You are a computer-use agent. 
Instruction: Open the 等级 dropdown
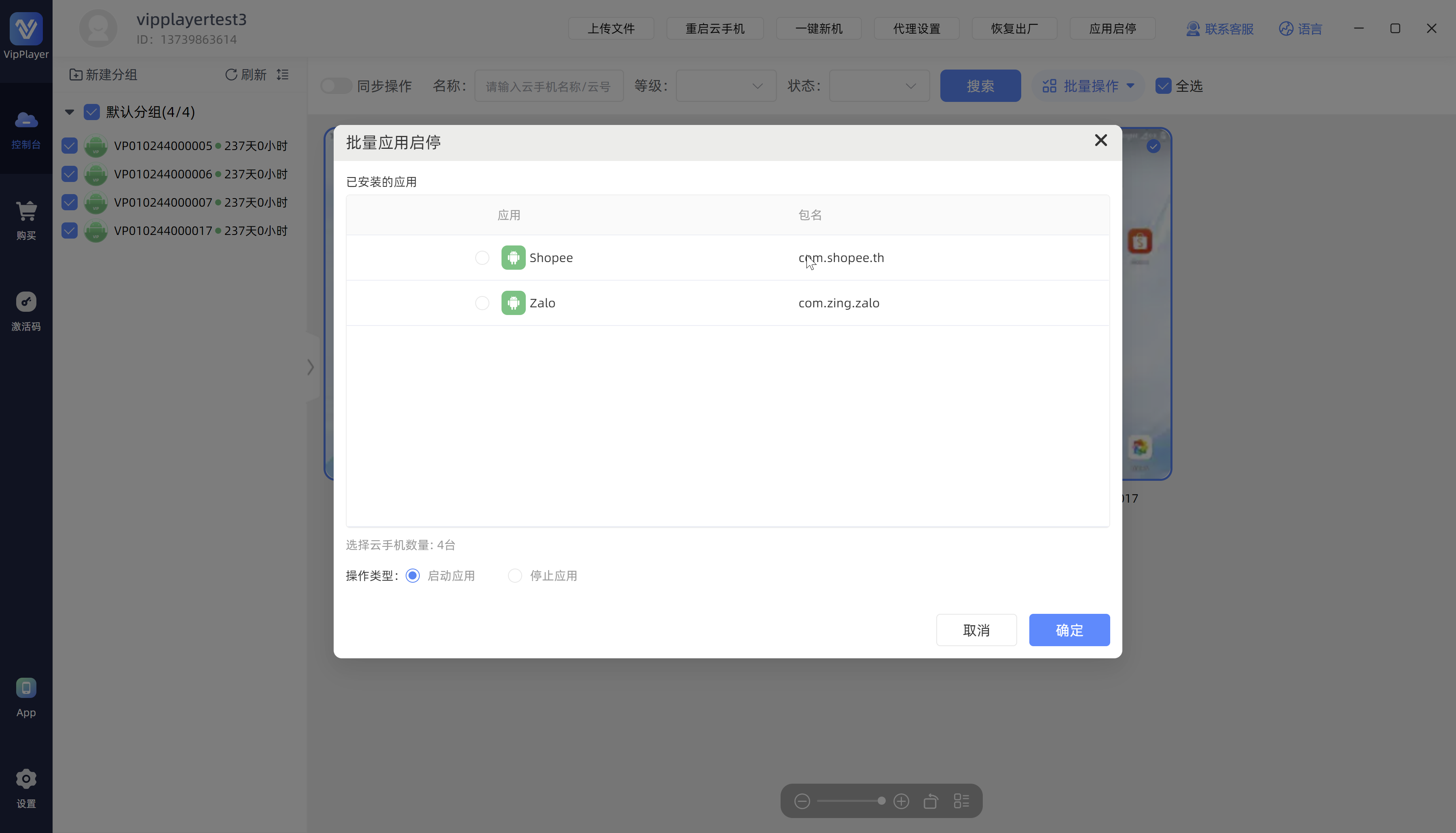pos(726,86)
